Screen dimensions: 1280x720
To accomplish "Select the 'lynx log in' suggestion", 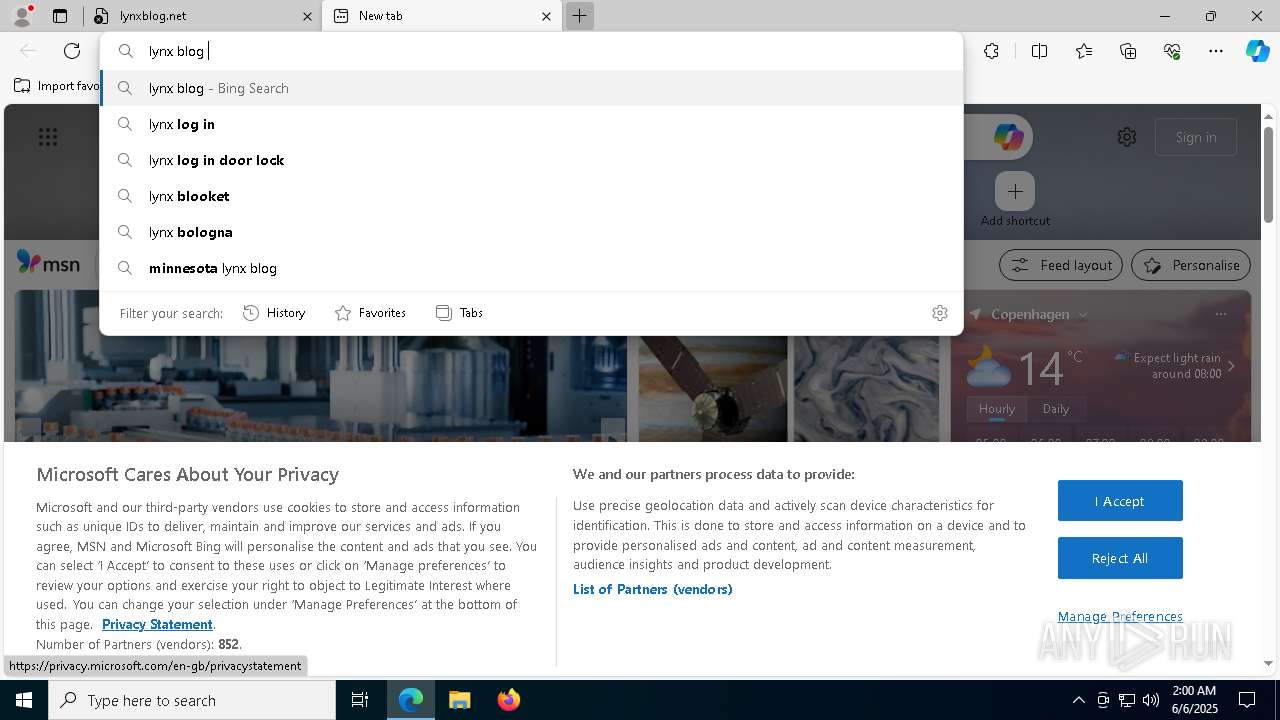I will pos(531,124).
